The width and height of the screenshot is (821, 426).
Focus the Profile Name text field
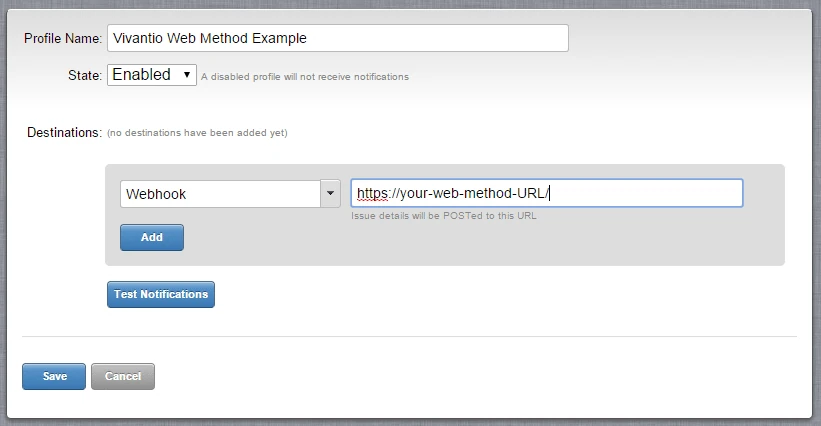(x=338, y=38)
